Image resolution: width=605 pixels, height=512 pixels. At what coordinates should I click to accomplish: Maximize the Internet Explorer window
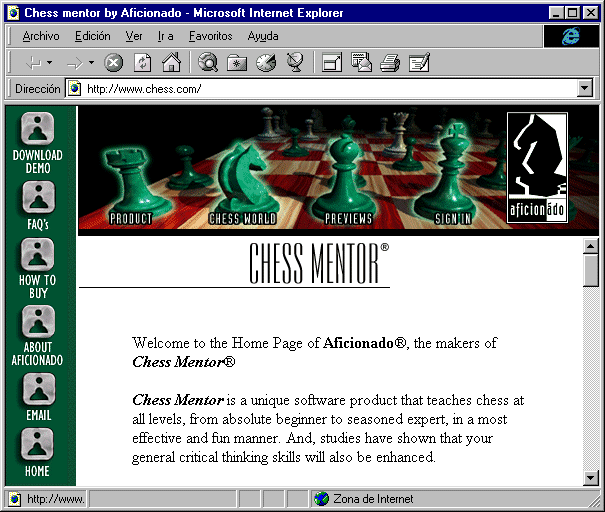pos(573,13)
